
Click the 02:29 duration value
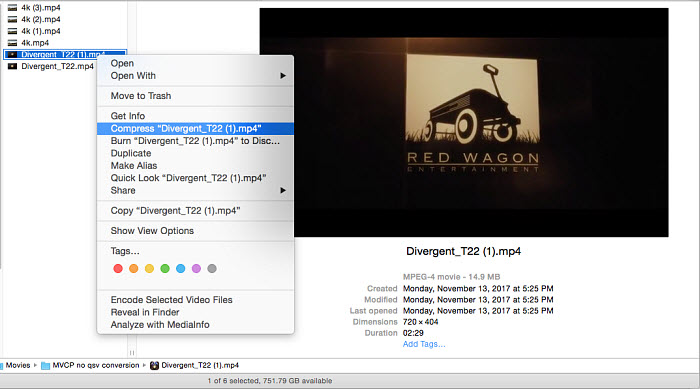click(x=413, y=333)
